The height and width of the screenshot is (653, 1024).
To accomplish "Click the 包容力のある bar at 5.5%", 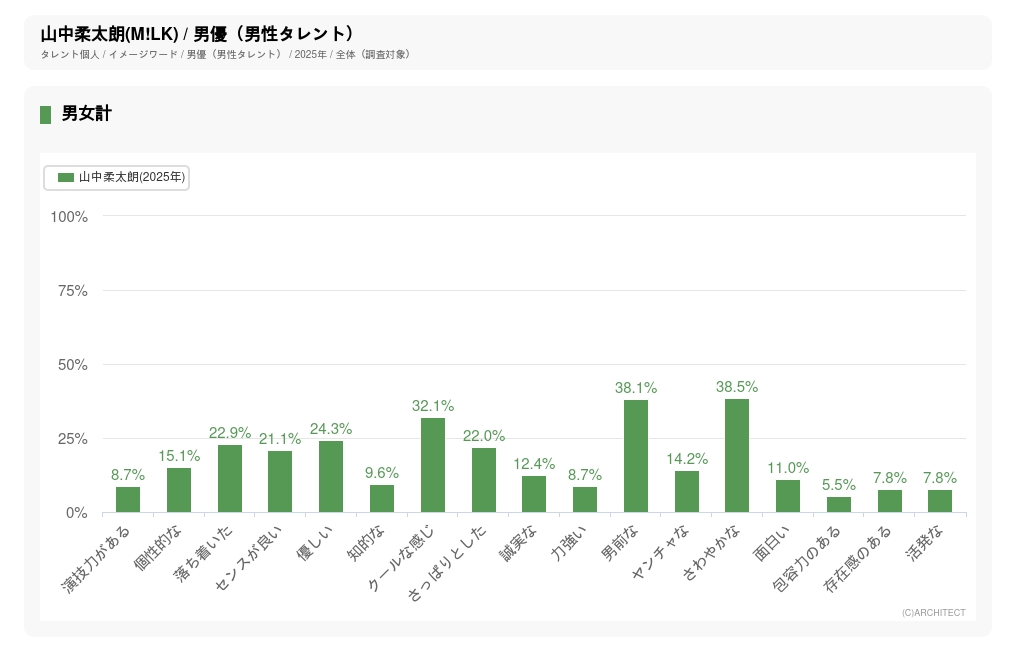I will (839, 505).
